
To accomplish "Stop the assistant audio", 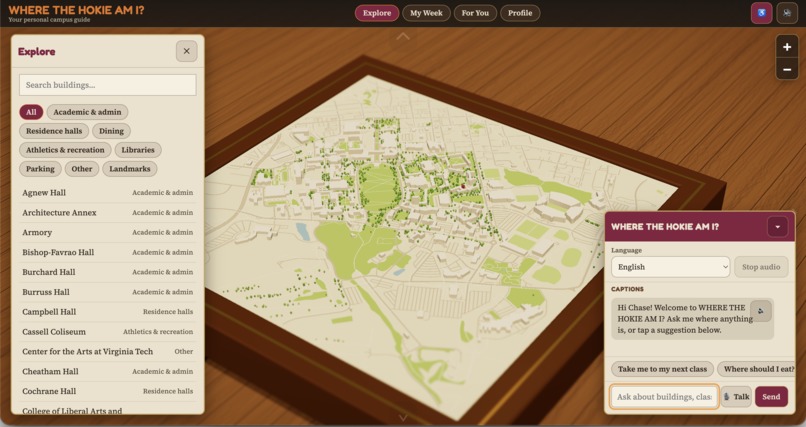I will pos(761,267).
